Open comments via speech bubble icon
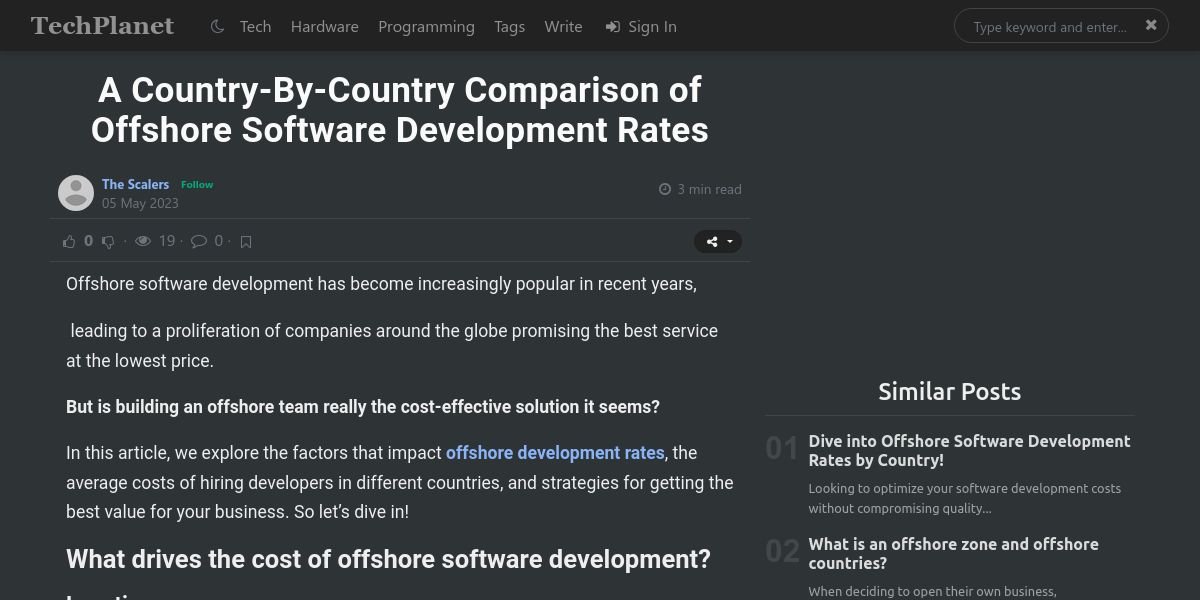 pos(199,241)
